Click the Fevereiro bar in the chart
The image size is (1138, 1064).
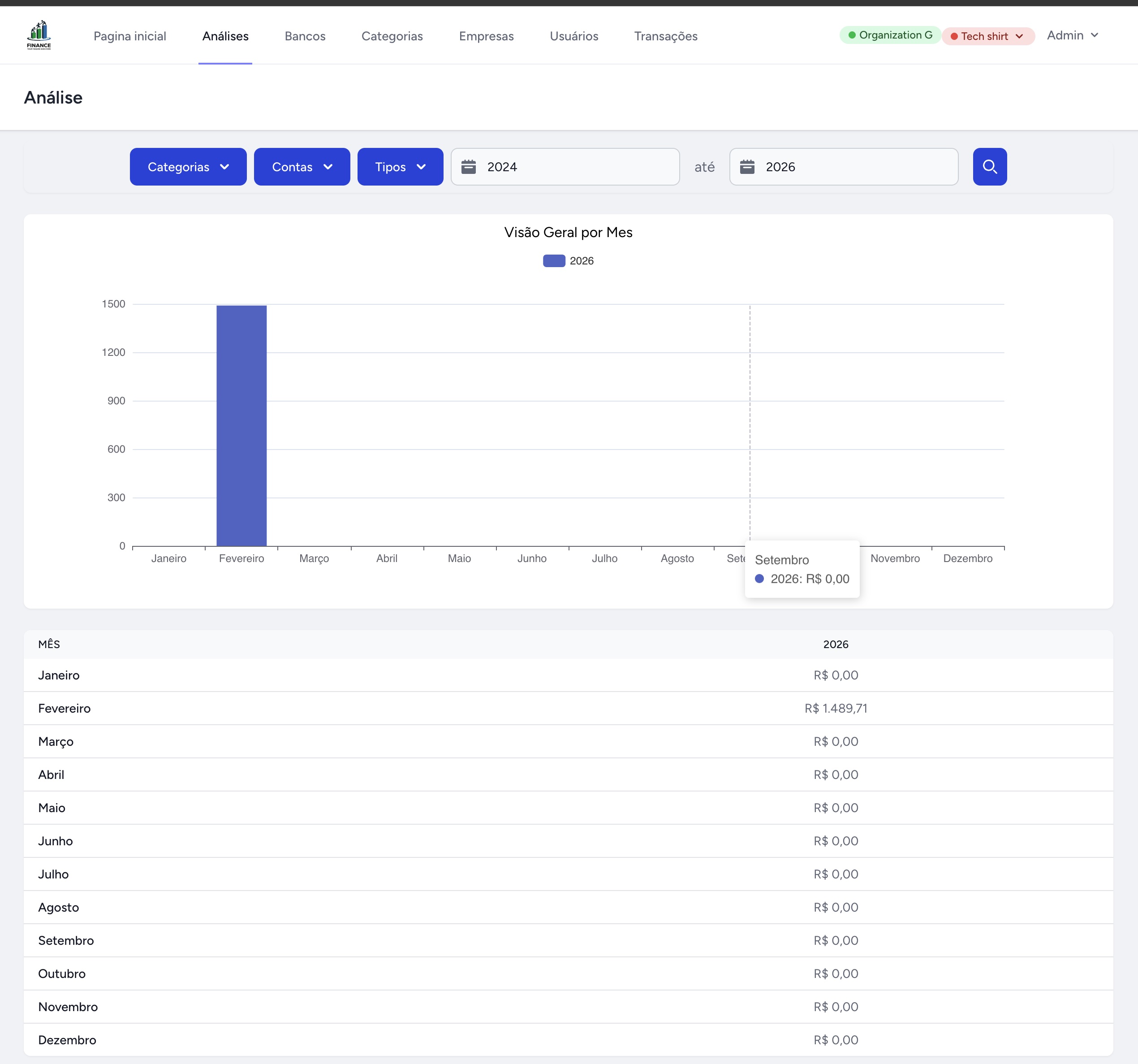pyautogui.click(x=241, y=426)
